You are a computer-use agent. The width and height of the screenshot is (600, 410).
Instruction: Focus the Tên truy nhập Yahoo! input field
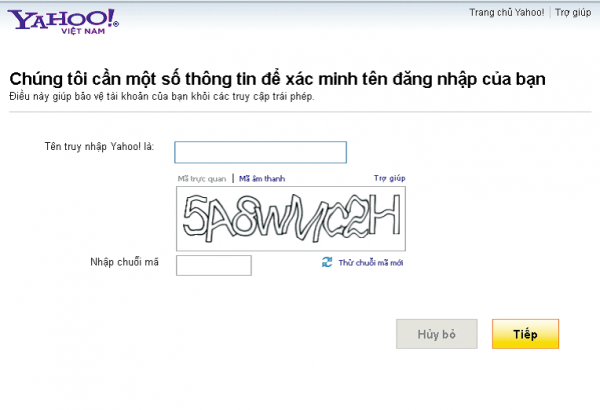click(261, 152)
